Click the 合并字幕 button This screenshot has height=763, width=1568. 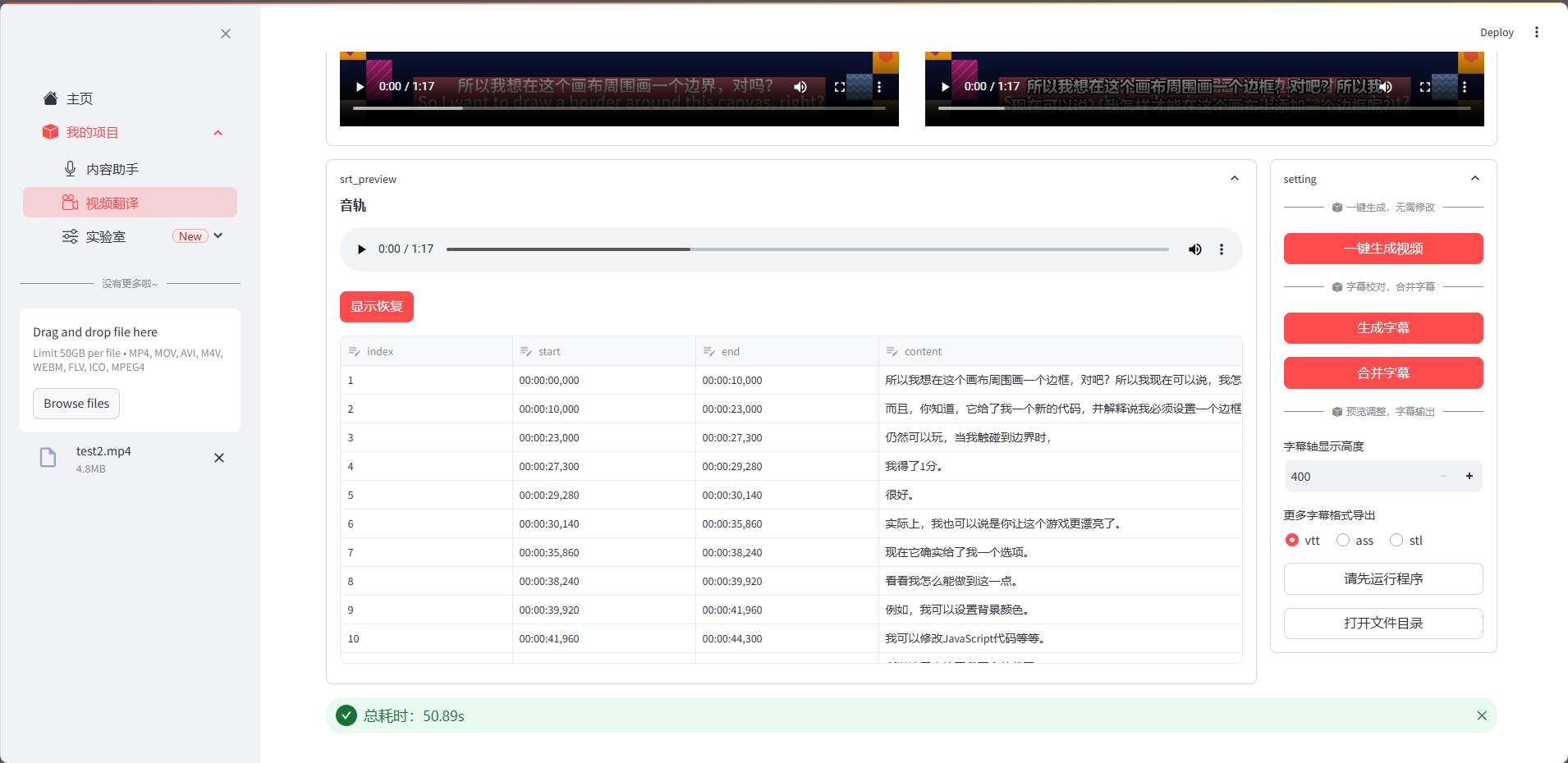[1383, 372]
